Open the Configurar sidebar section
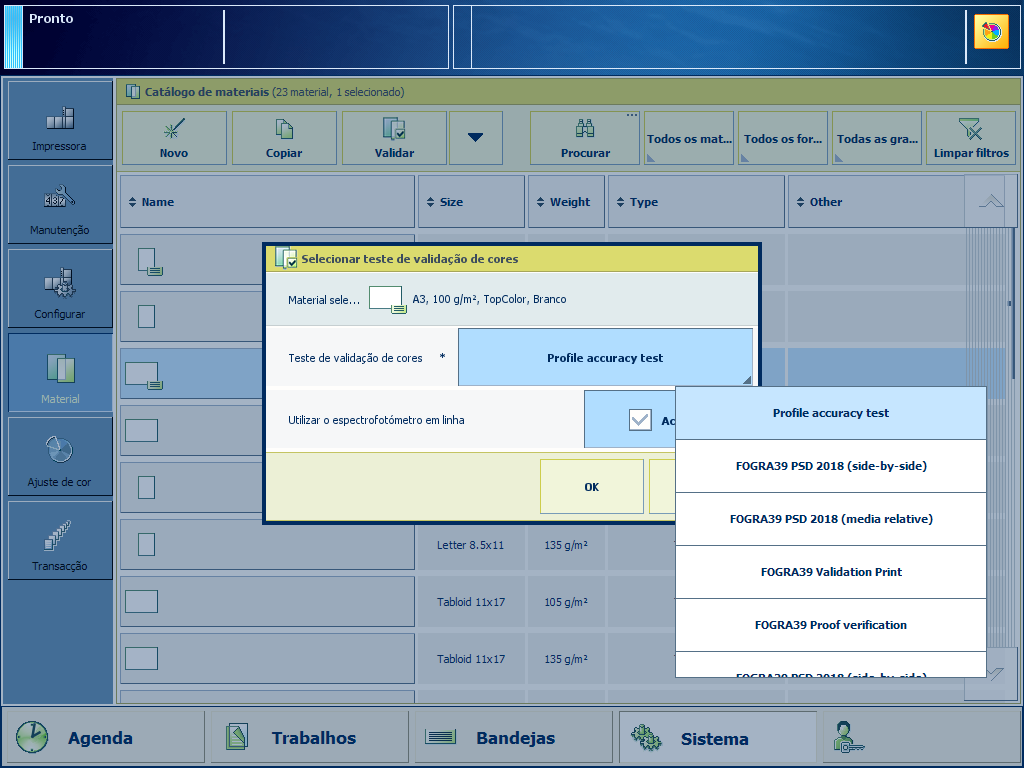This screenshot has width=1024, height=768. (60, 290)
